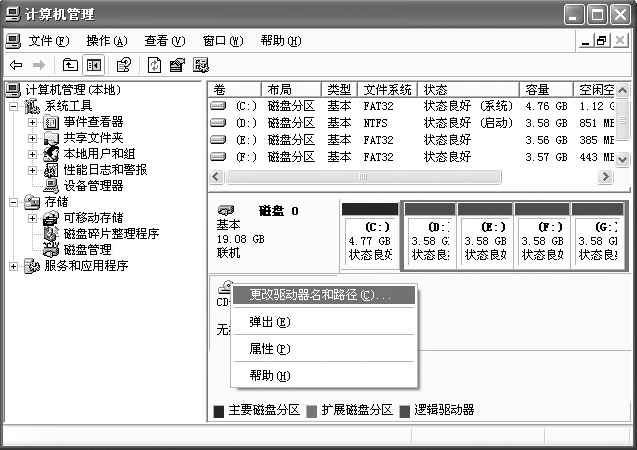Select the (E:) partition block in disk map

point(485,236)
